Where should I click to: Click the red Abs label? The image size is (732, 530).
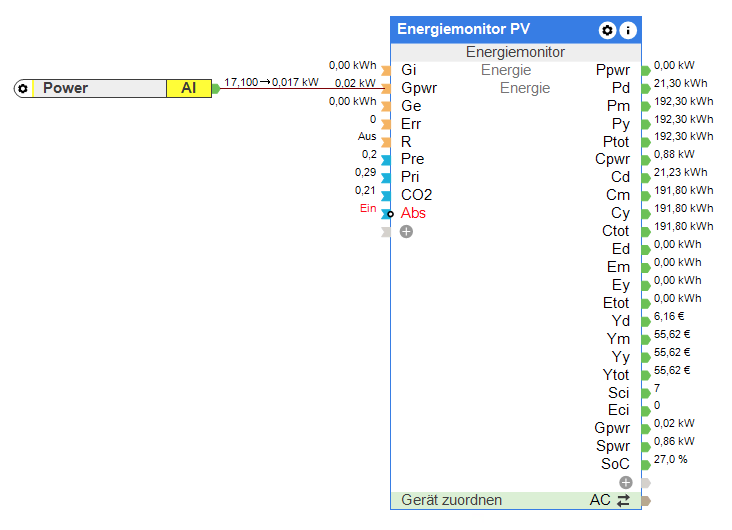(x=413, y=213)
